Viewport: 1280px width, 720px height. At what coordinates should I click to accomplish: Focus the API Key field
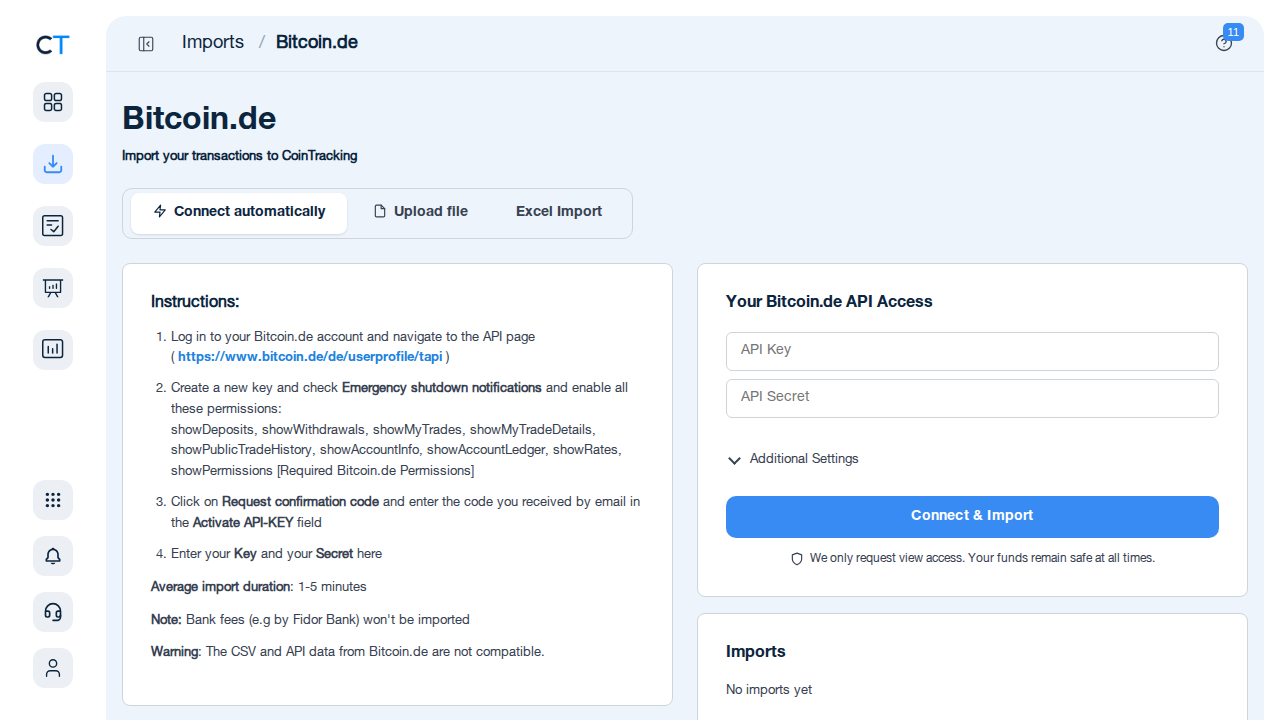tap(972, 351)
